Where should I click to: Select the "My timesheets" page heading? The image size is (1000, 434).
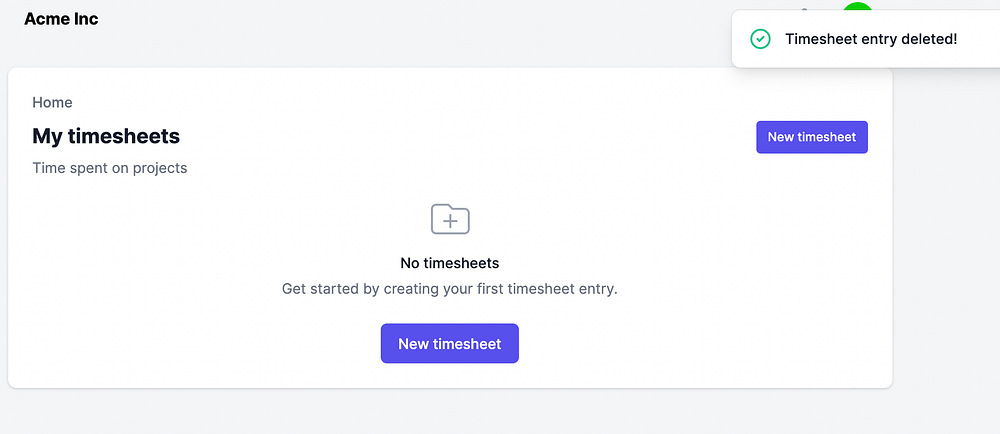106,136
